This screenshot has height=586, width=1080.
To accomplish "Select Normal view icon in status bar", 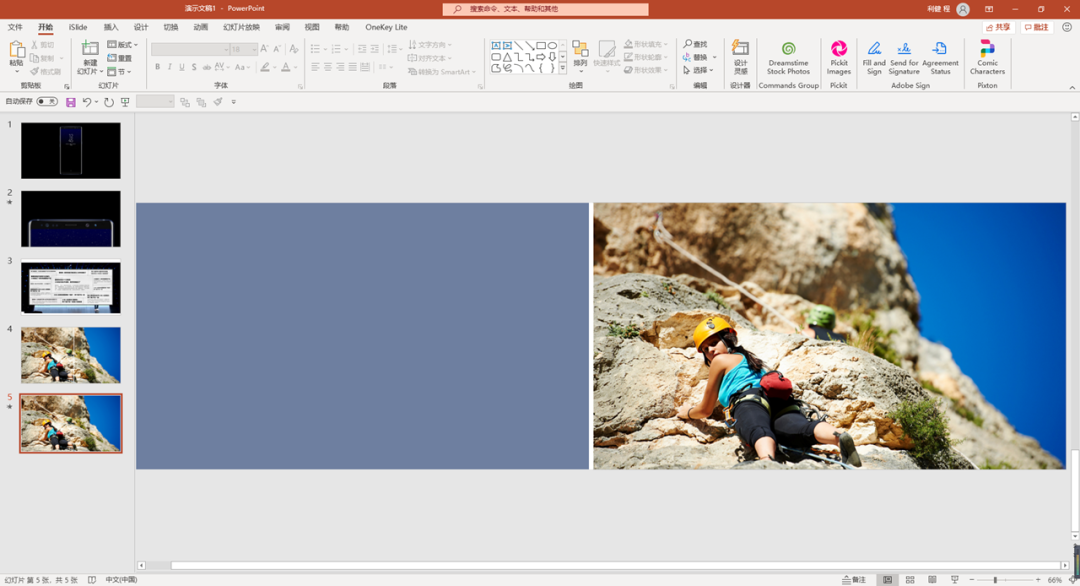I will pyautogui.click(x=888, y=580).
